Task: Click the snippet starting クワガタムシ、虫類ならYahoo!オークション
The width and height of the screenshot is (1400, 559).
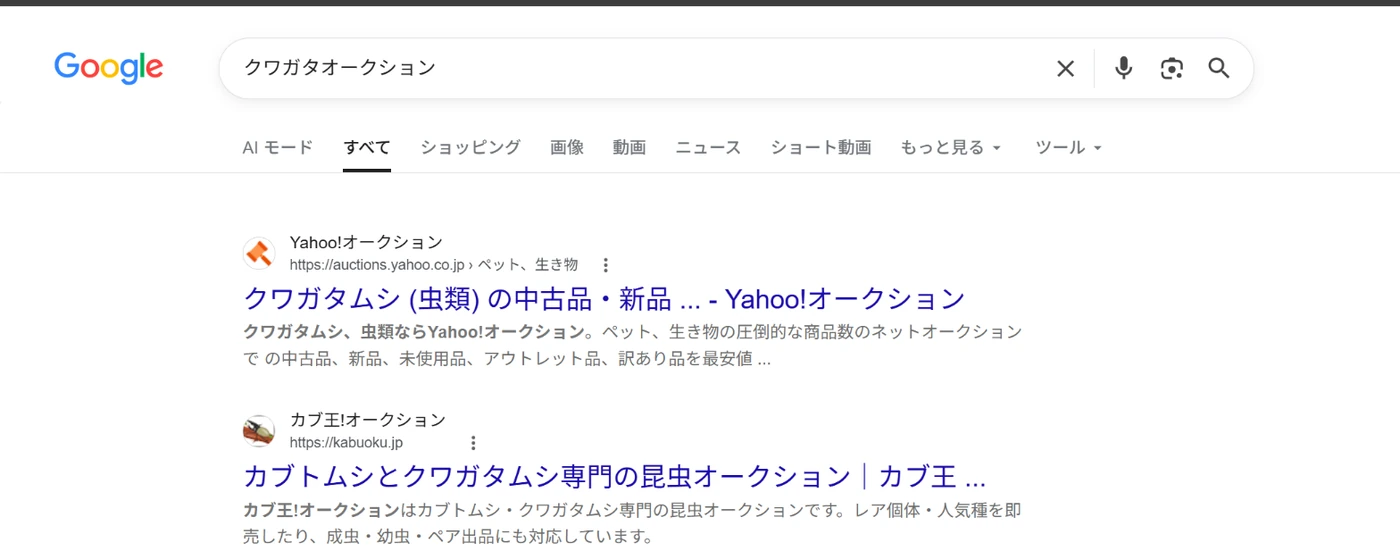Action: [x=633, y=345]
